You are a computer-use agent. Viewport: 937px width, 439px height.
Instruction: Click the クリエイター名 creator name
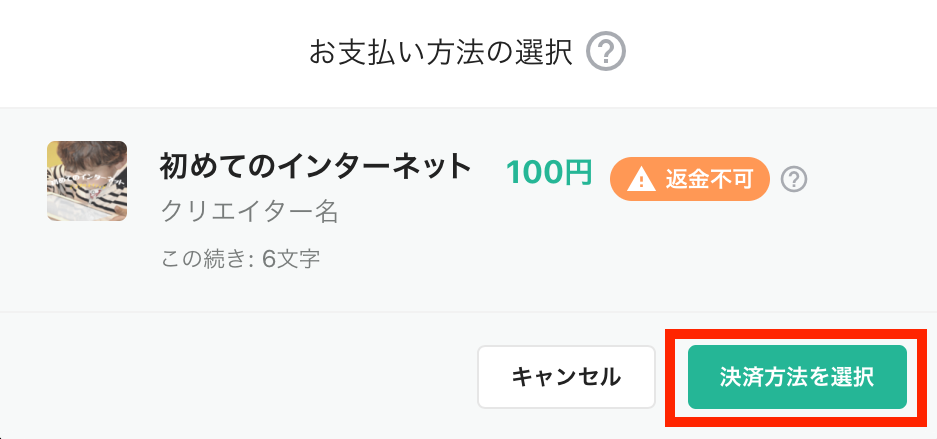tap(250, 211)
